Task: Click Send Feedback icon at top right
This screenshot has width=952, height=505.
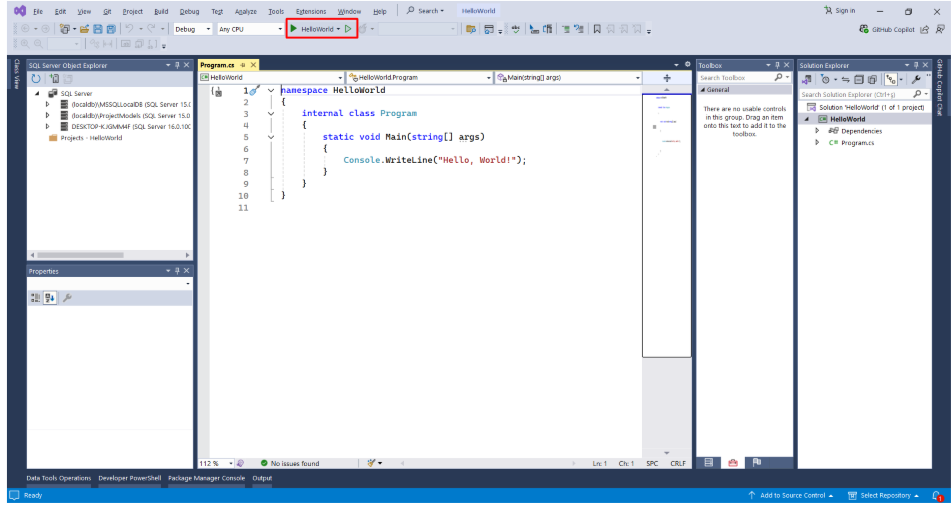Action: coord(940,29)
